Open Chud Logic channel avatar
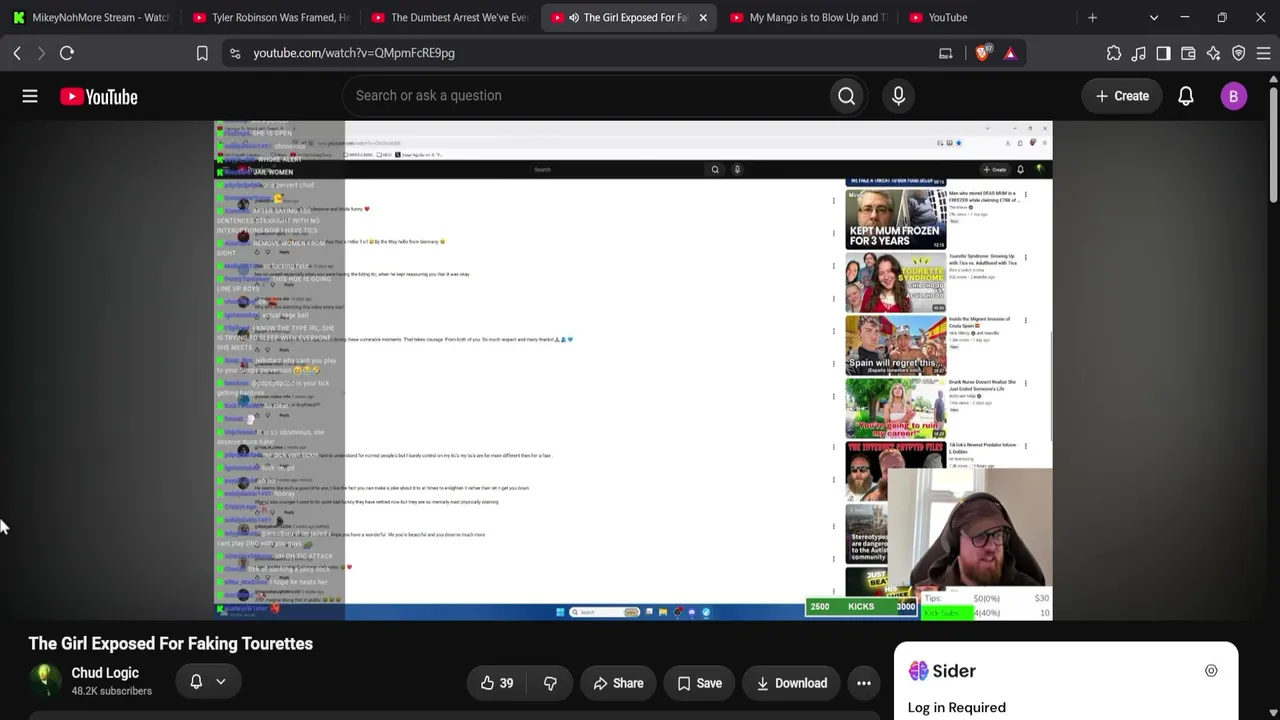The height and width of the screenshot is (720, 1280). click(45, 681)
